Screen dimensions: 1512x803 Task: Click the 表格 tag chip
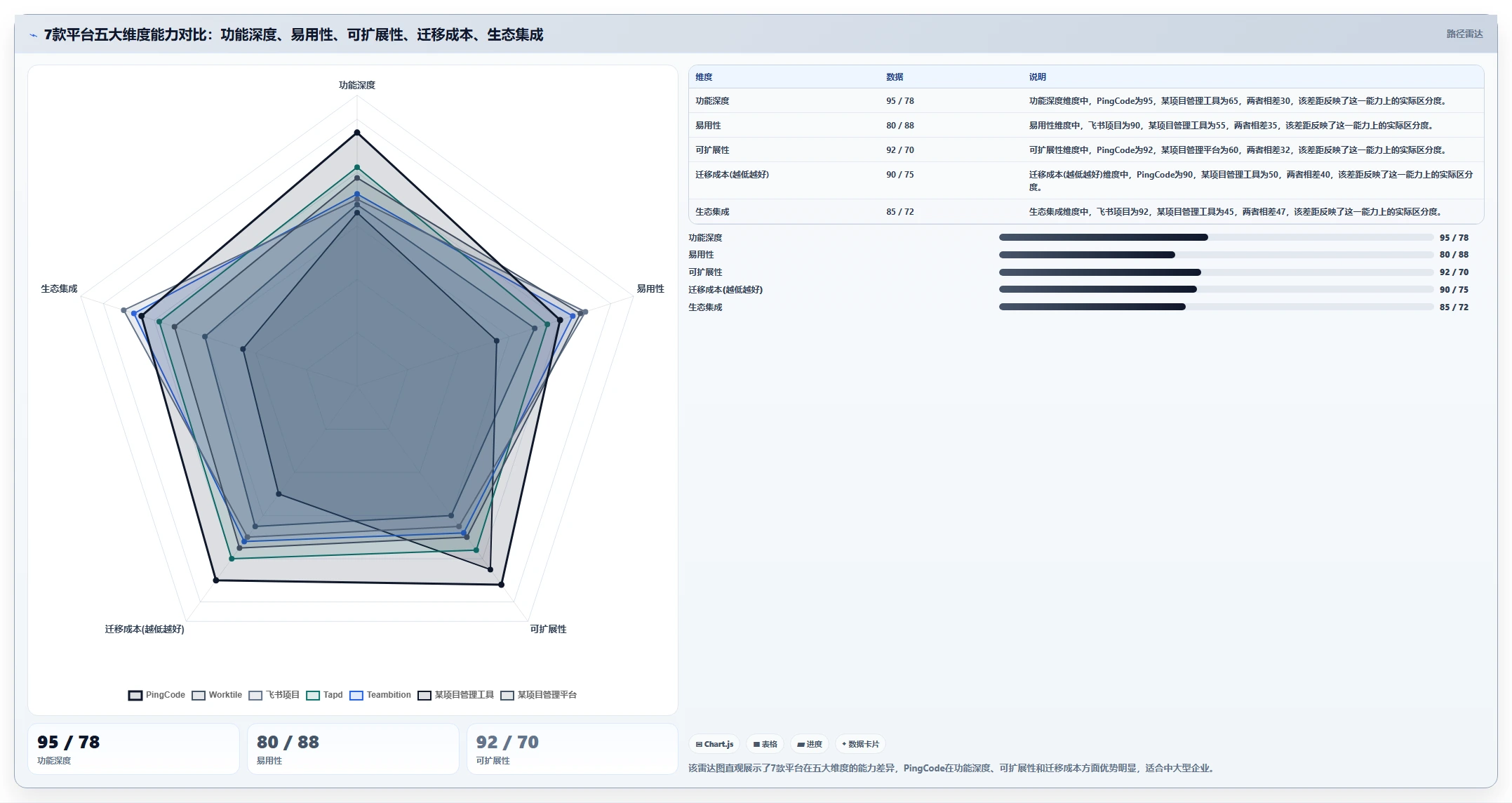tap(765, 744)
